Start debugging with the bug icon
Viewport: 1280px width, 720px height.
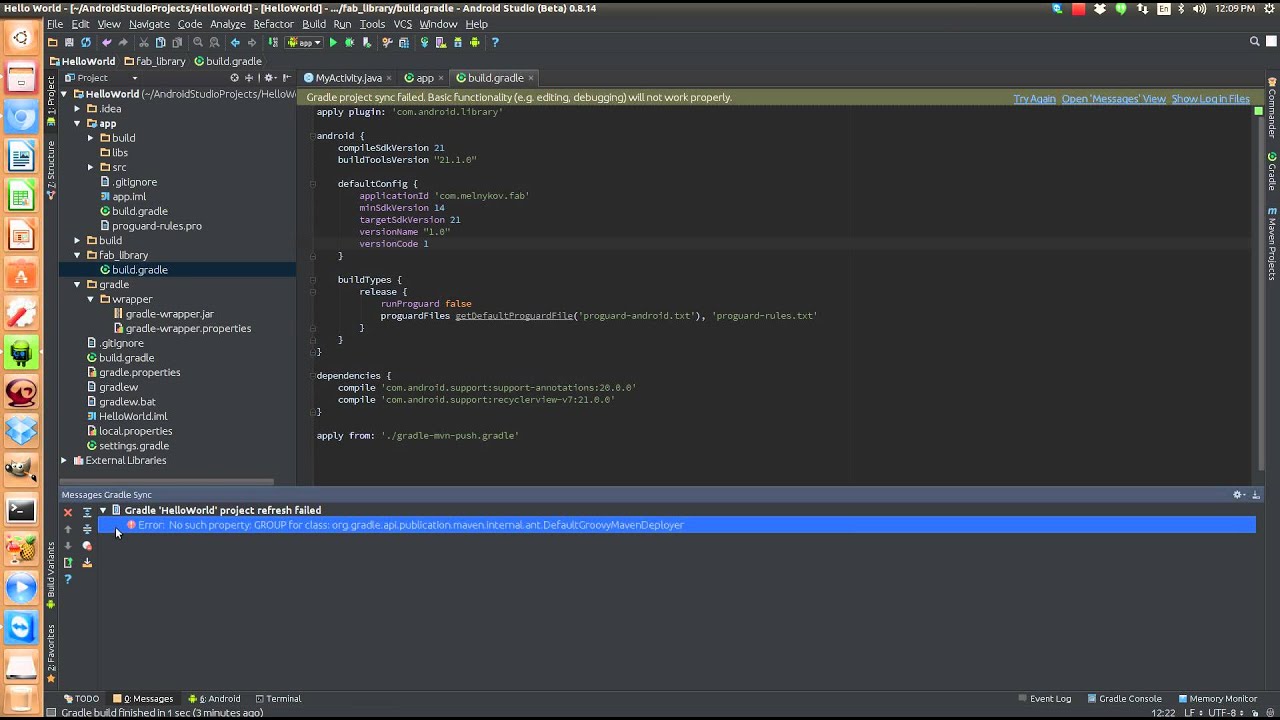point(349,42)
